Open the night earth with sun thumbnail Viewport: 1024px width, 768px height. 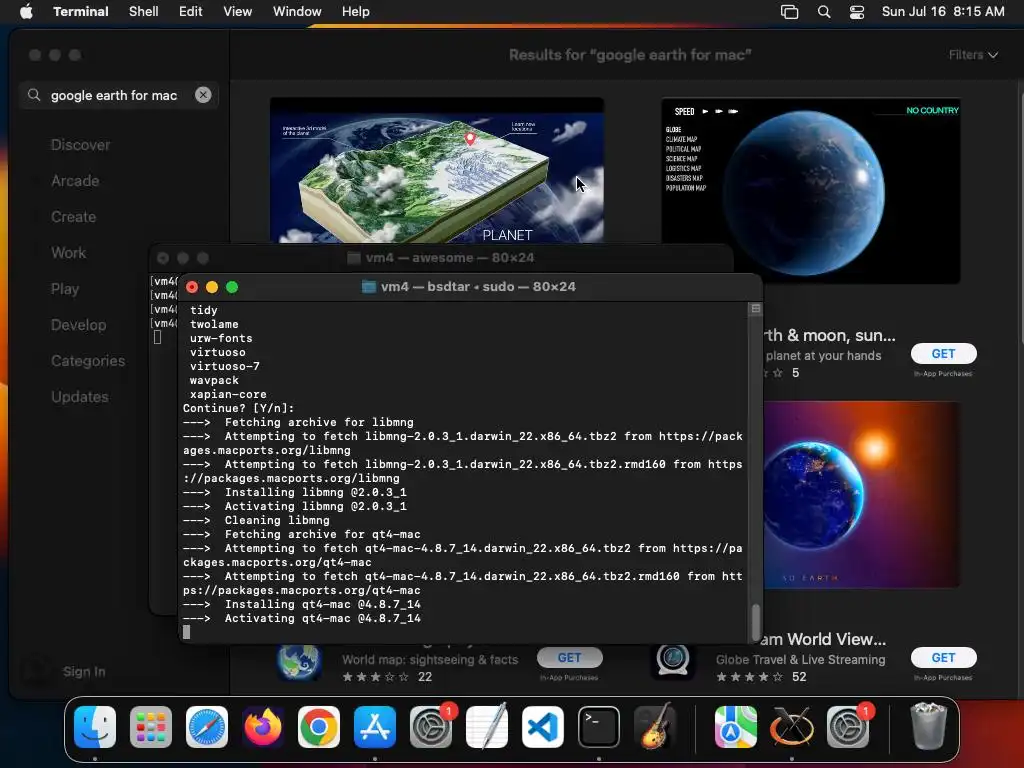pos(861,494)
